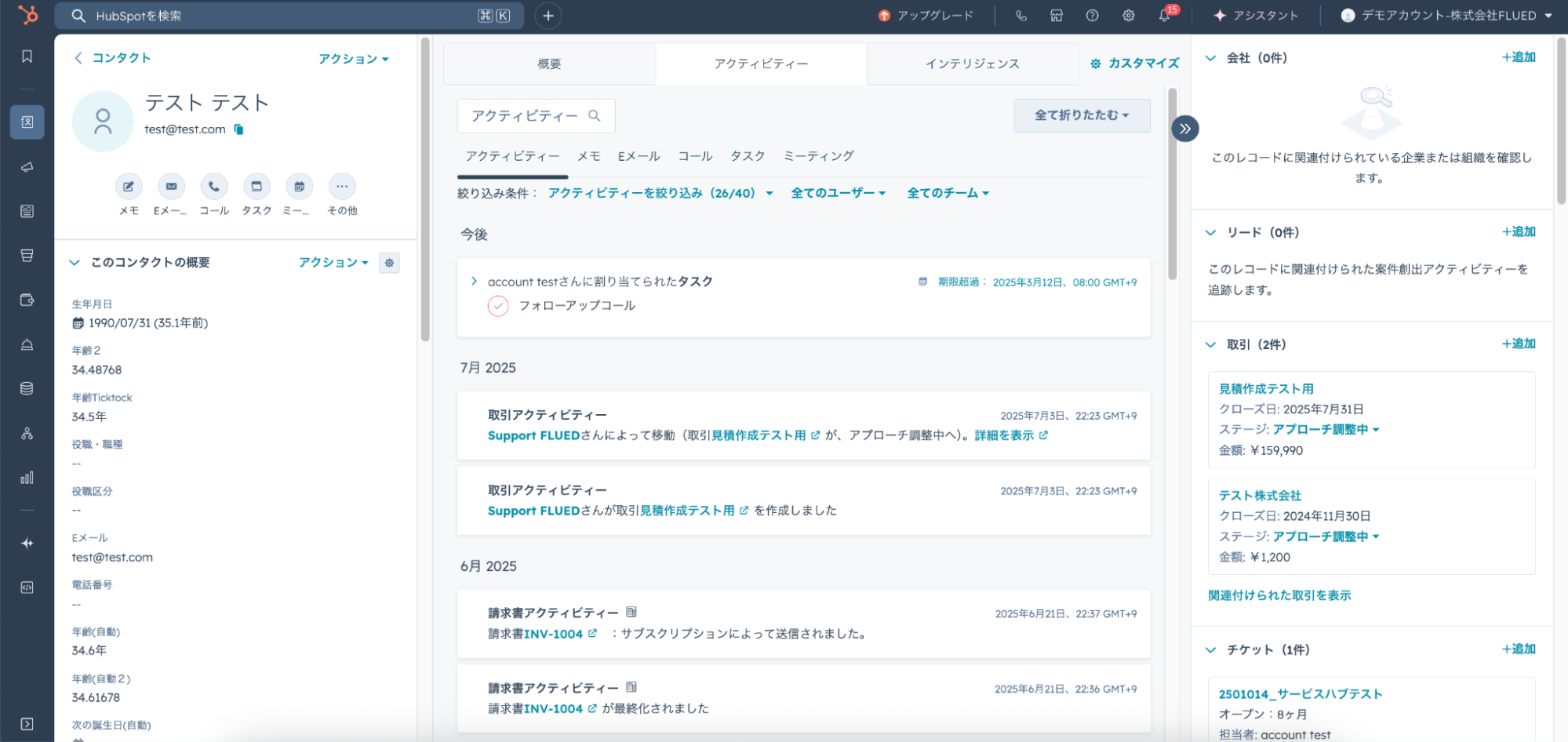Click the note (メモ) icon button

point(129,187)
